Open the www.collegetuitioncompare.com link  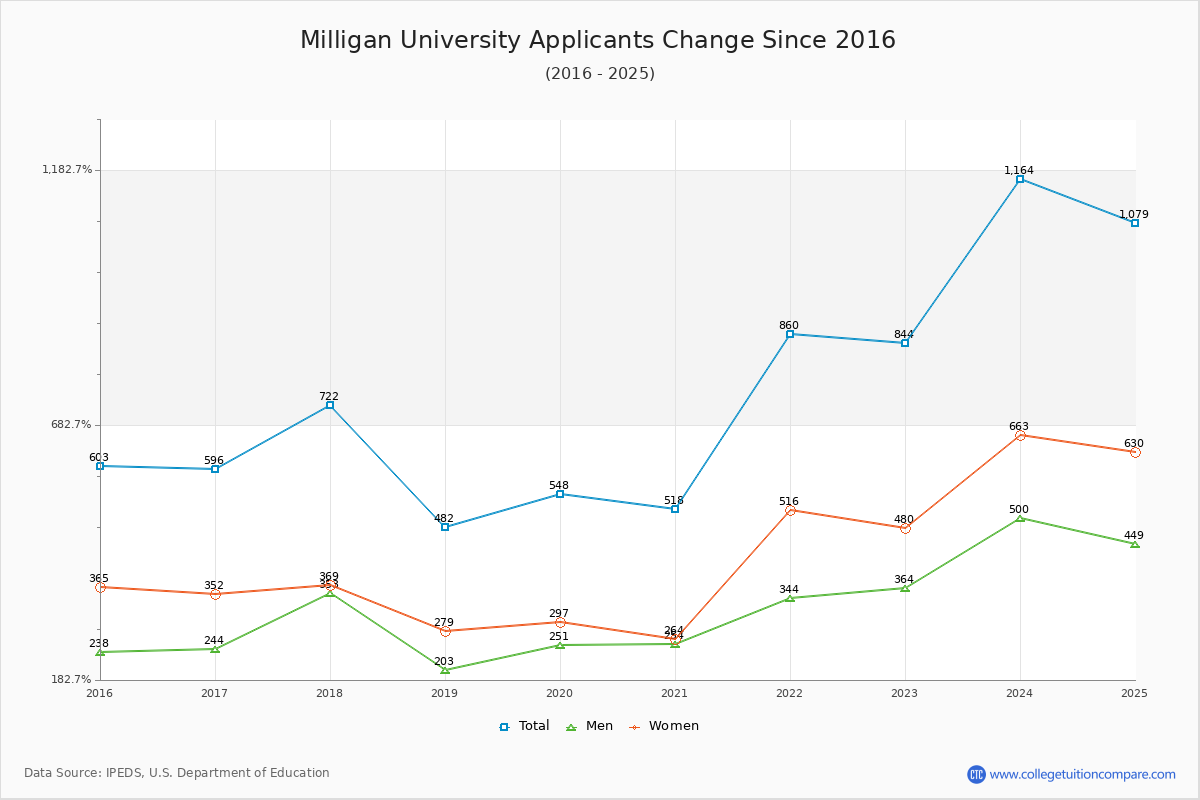coord(1083,774)
